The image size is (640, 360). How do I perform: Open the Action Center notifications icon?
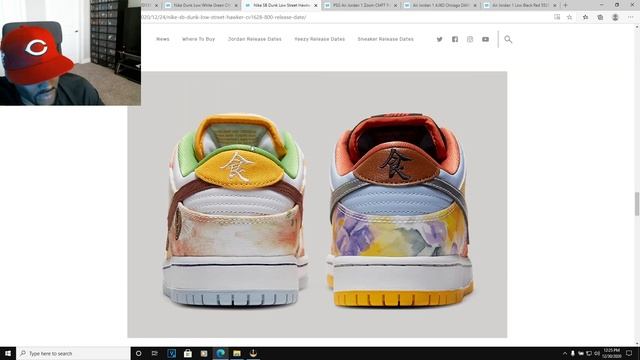tap(629, 353)
